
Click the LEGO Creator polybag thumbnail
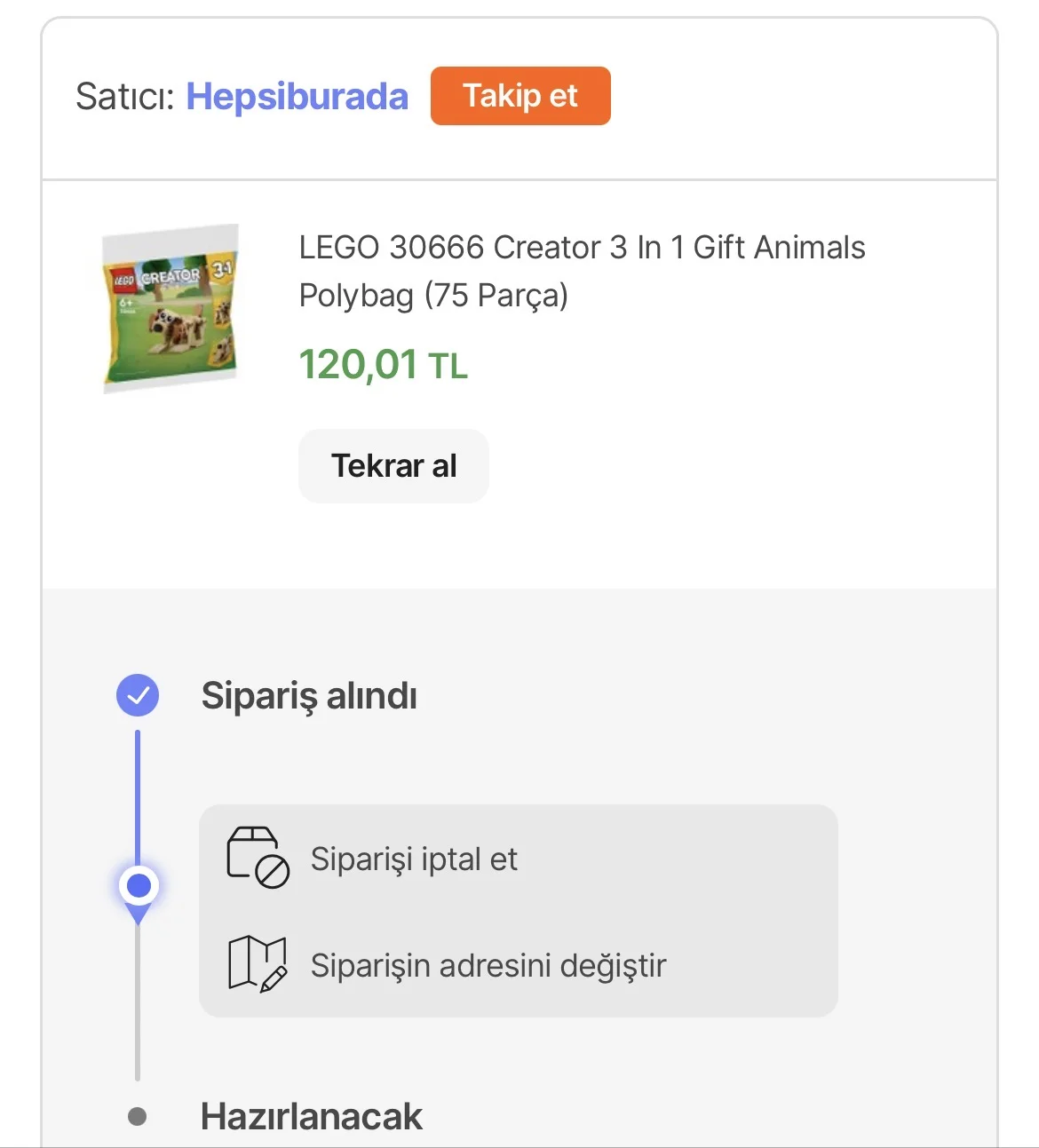(x=171, y=307)
